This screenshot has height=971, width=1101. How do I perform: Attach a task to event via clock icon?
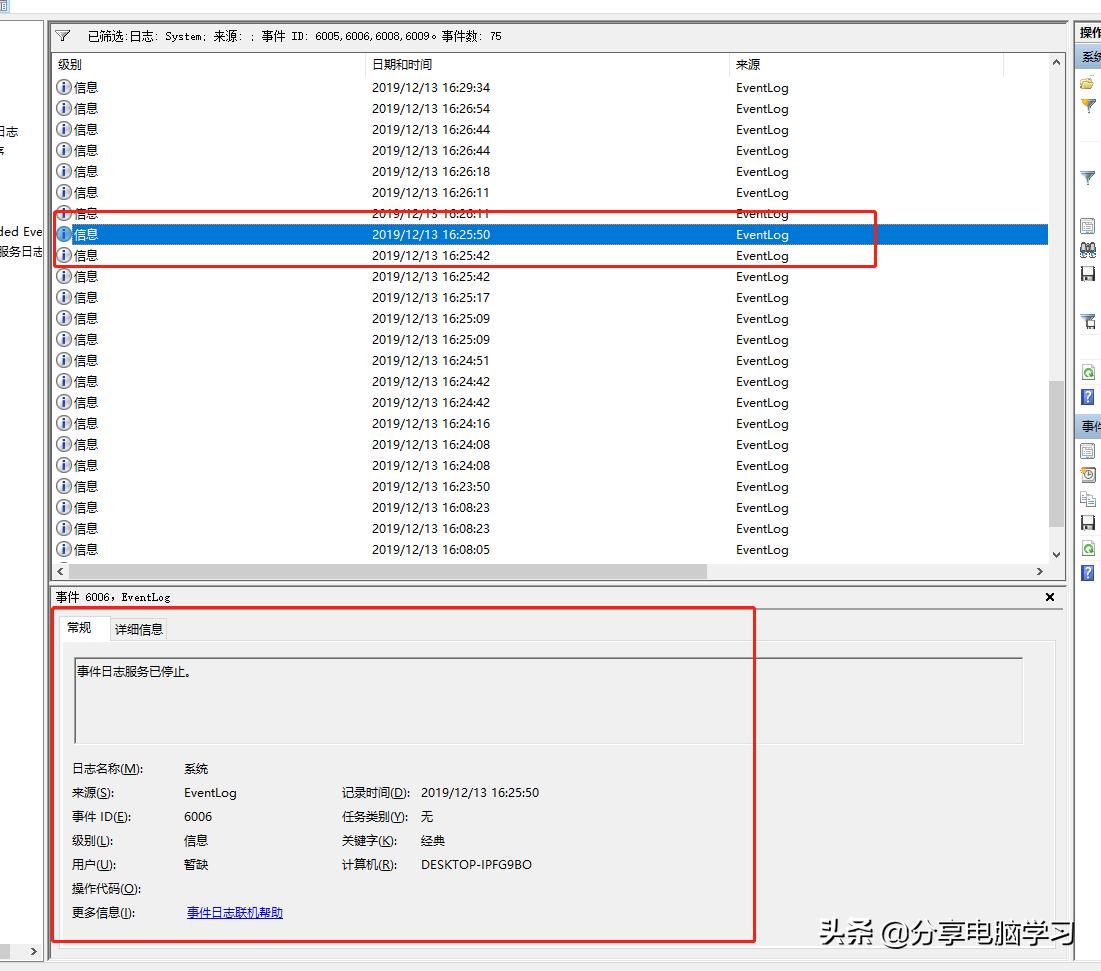coord(1088,474)
